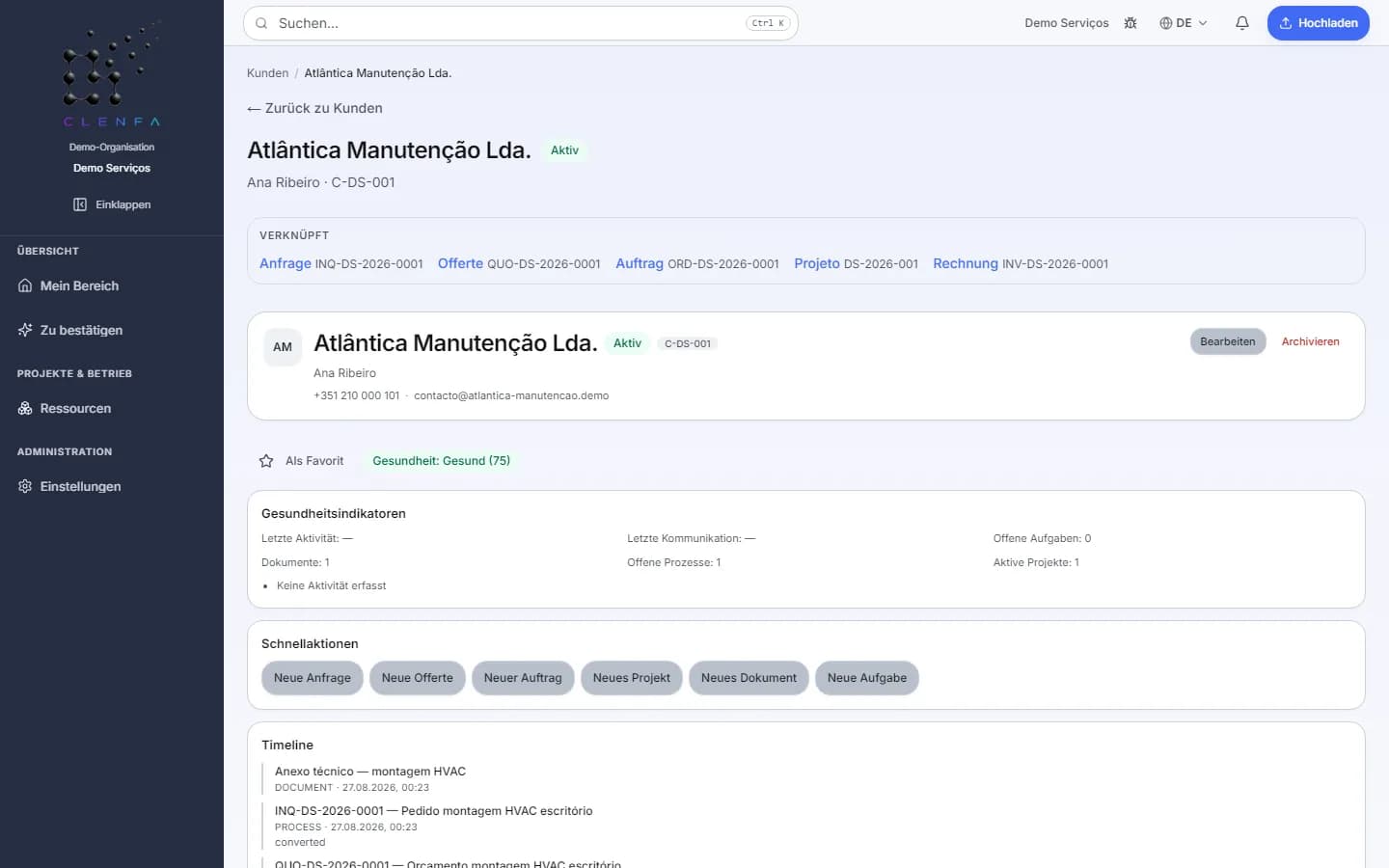Click the Neues Dokument quick action
This screenshot has width=1389, height=868.
point(749,678)
